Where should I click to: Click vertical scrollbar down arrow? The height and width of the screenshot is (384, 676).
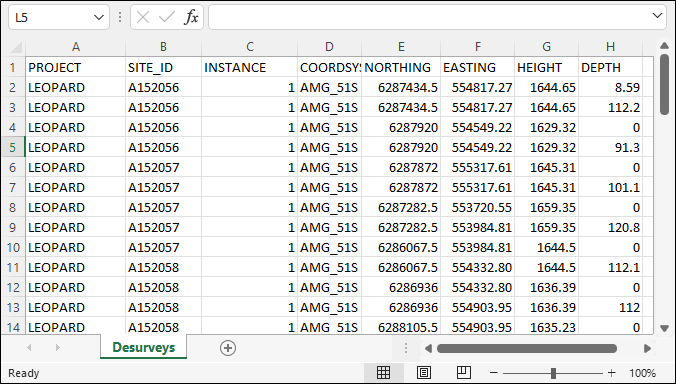[664, 328]
